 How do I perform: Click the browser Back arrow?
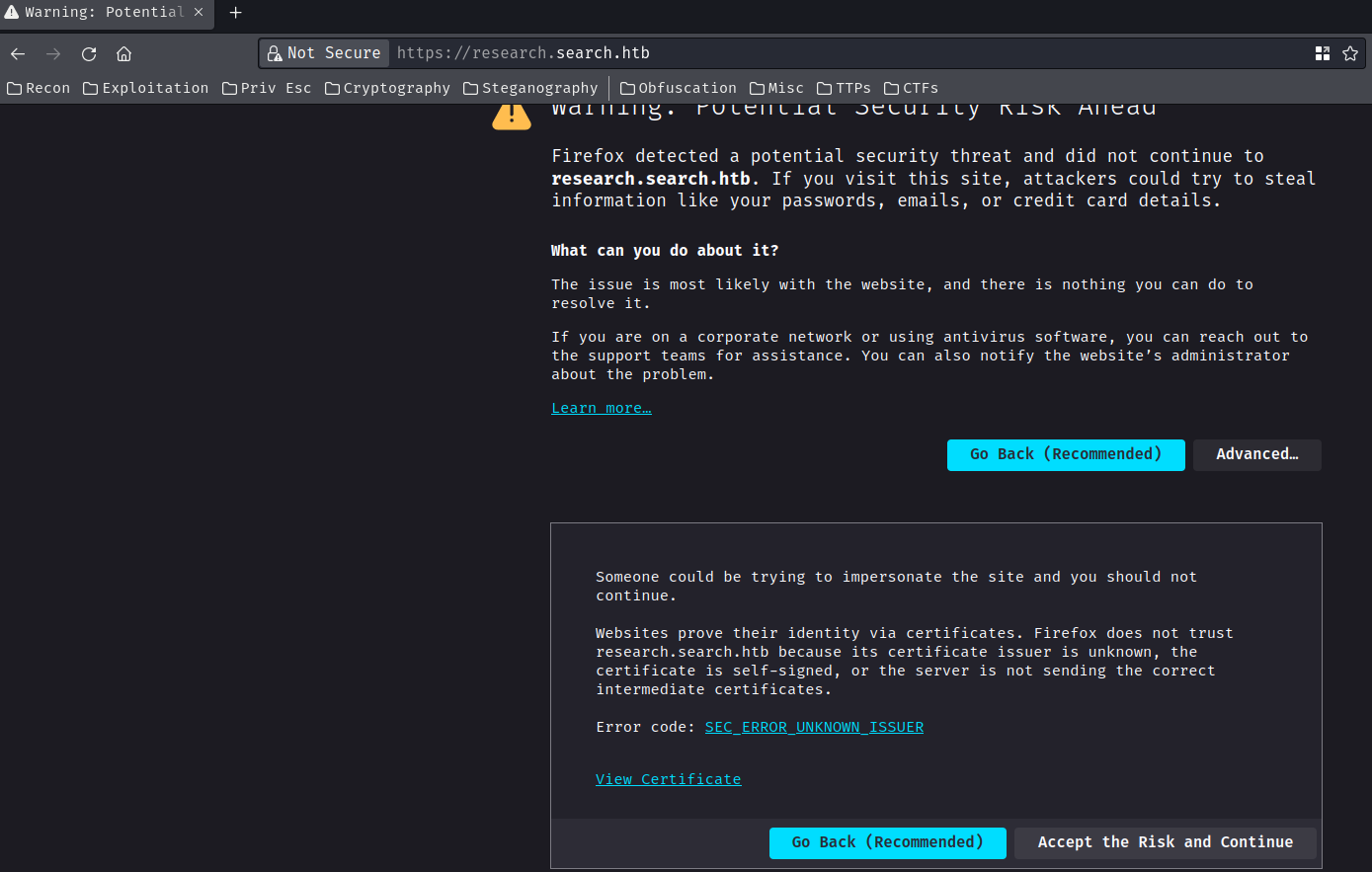coord(18,53)
